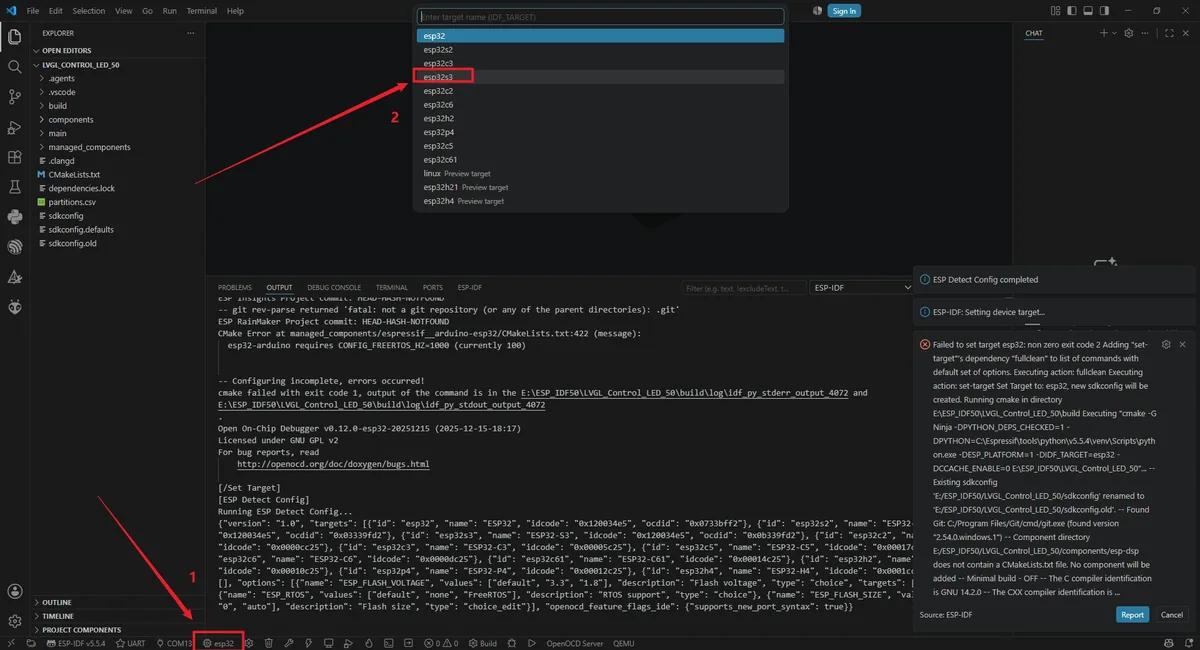
Task: Open the Search view in activity bar
Action: (15, 67)
